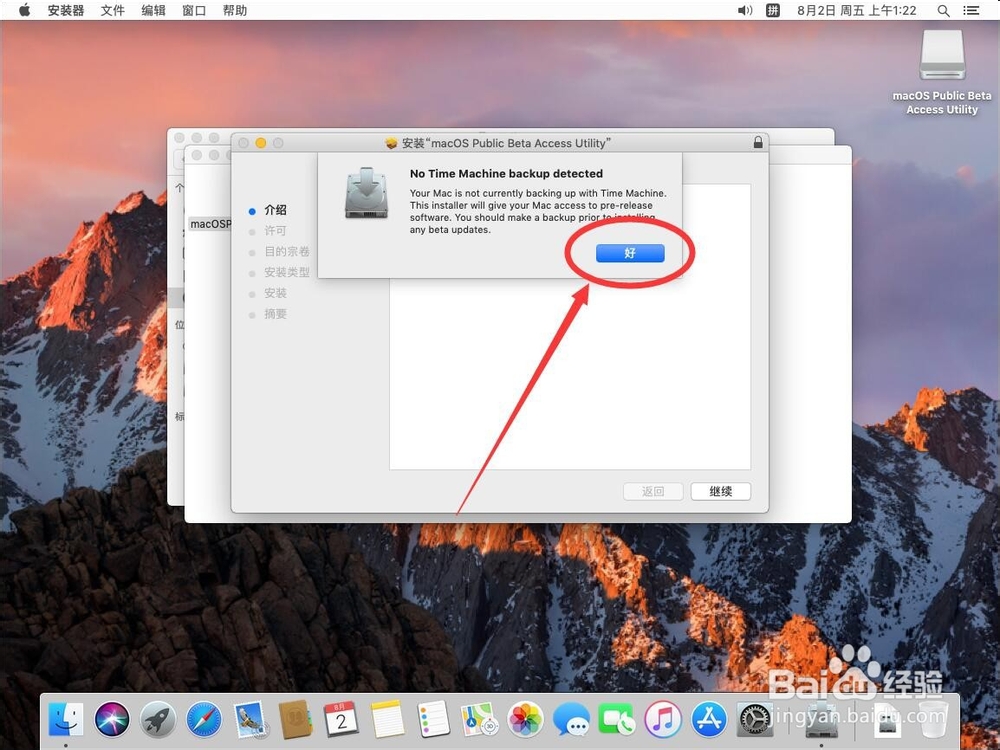
Task: Click the macOSP item in background Finder window
Action: tap(210, 224)
